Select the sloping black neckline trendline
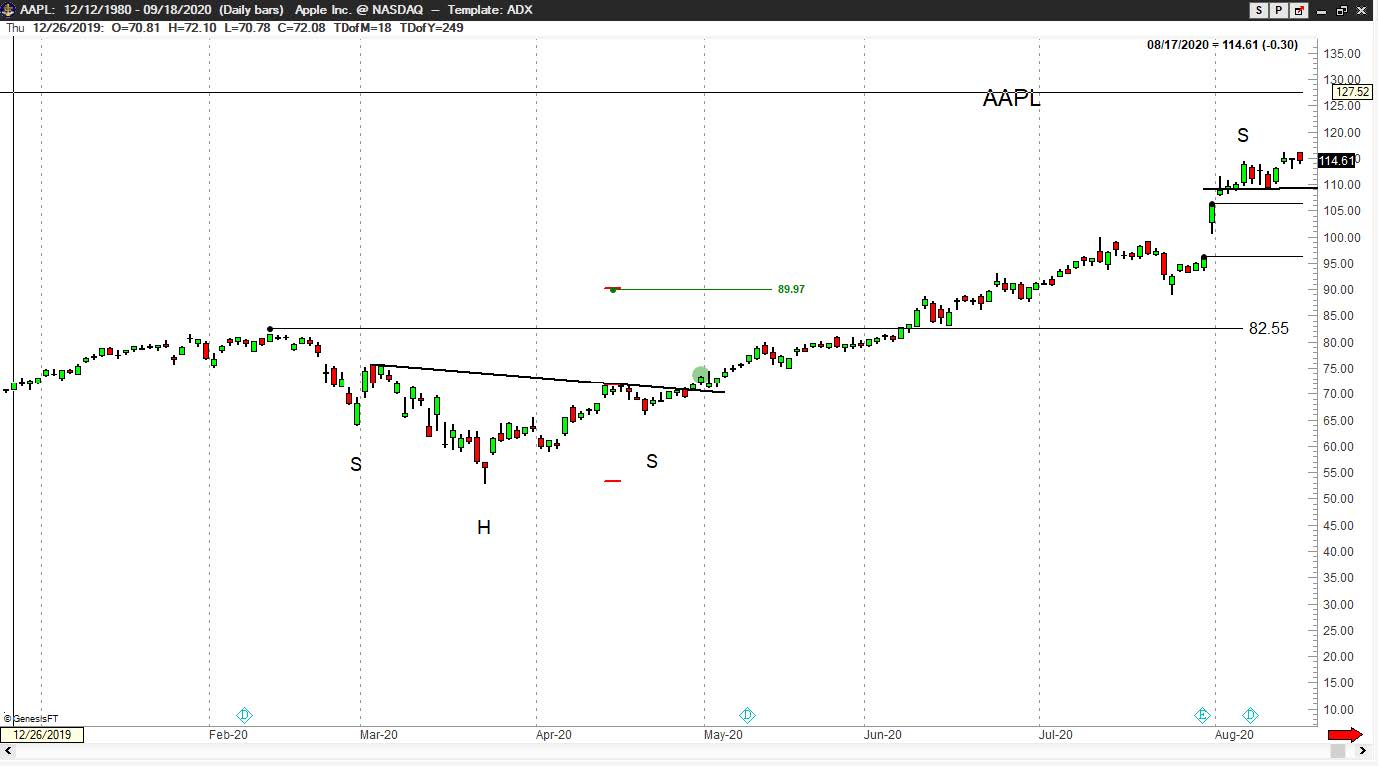This screenshot has width=1378, height=766. tap(547, 378)
